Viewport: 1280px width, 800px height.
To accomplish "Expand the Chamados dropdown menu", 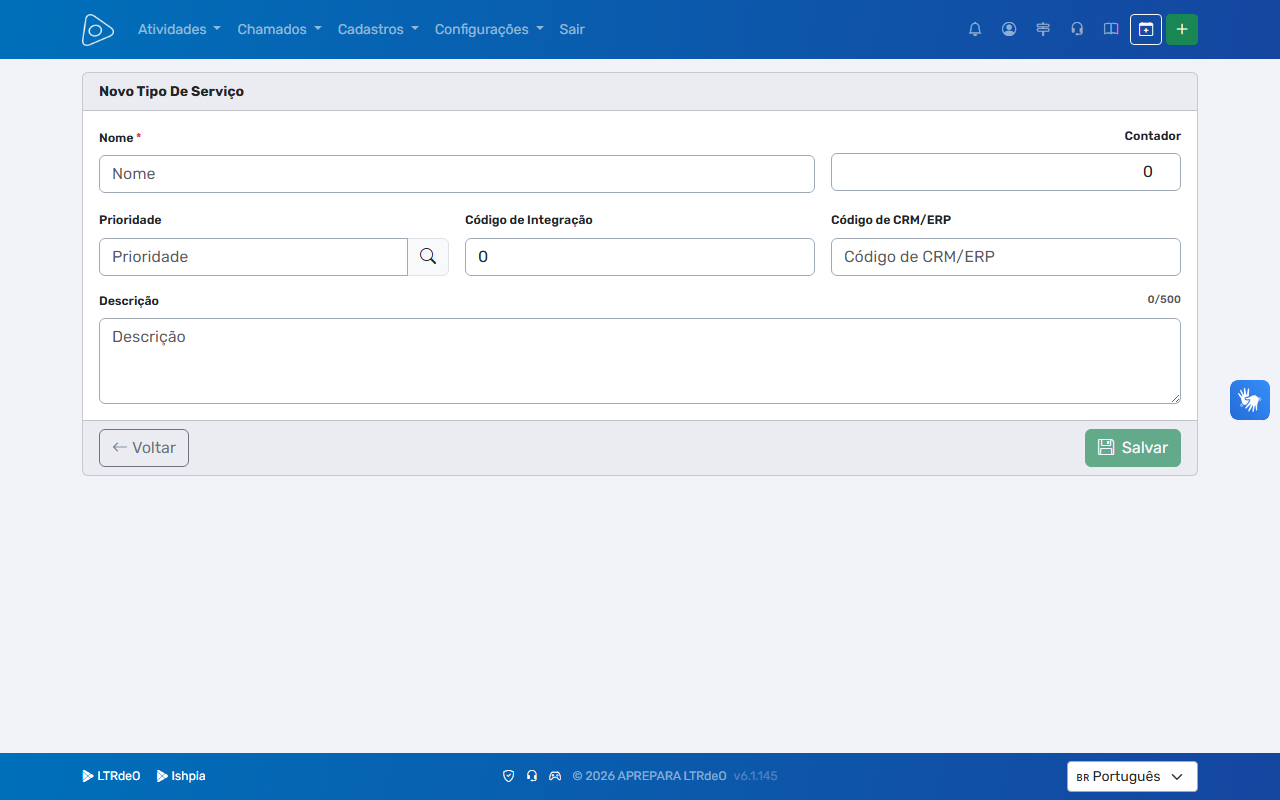I will [x=279, y=29].
